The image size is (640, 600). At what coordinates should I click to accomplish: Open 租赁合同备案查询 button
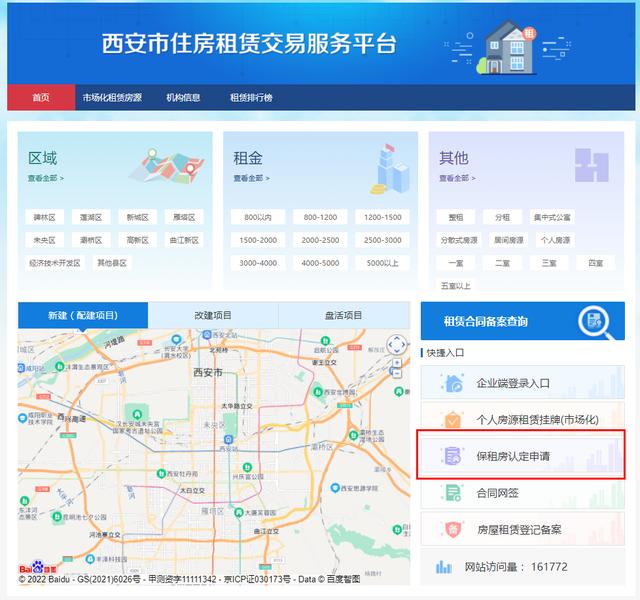click(522, 321)
